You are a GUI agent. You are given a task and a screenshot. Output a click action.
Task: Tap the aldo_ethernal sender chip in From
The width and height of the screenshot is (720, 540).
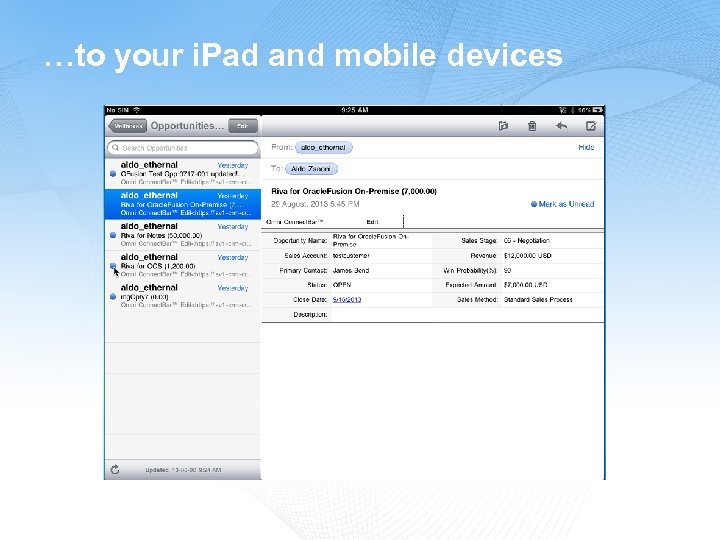(x=323, y=147)
